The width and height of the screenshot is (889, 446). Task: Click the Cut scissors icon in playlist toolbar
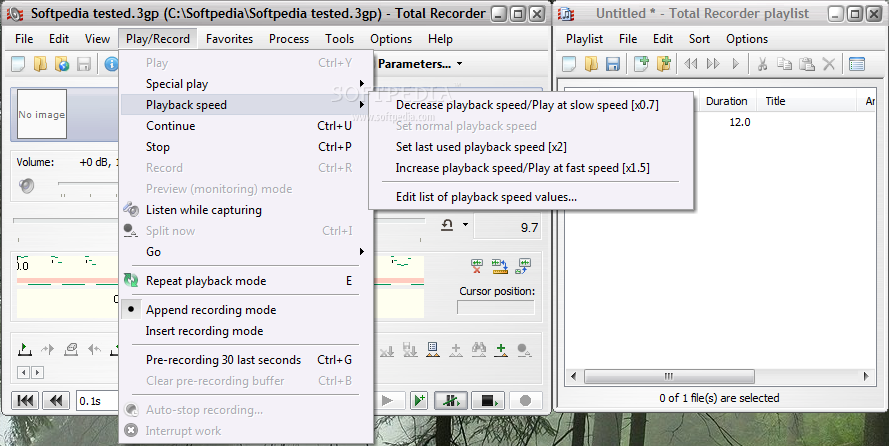pos(762,64)
